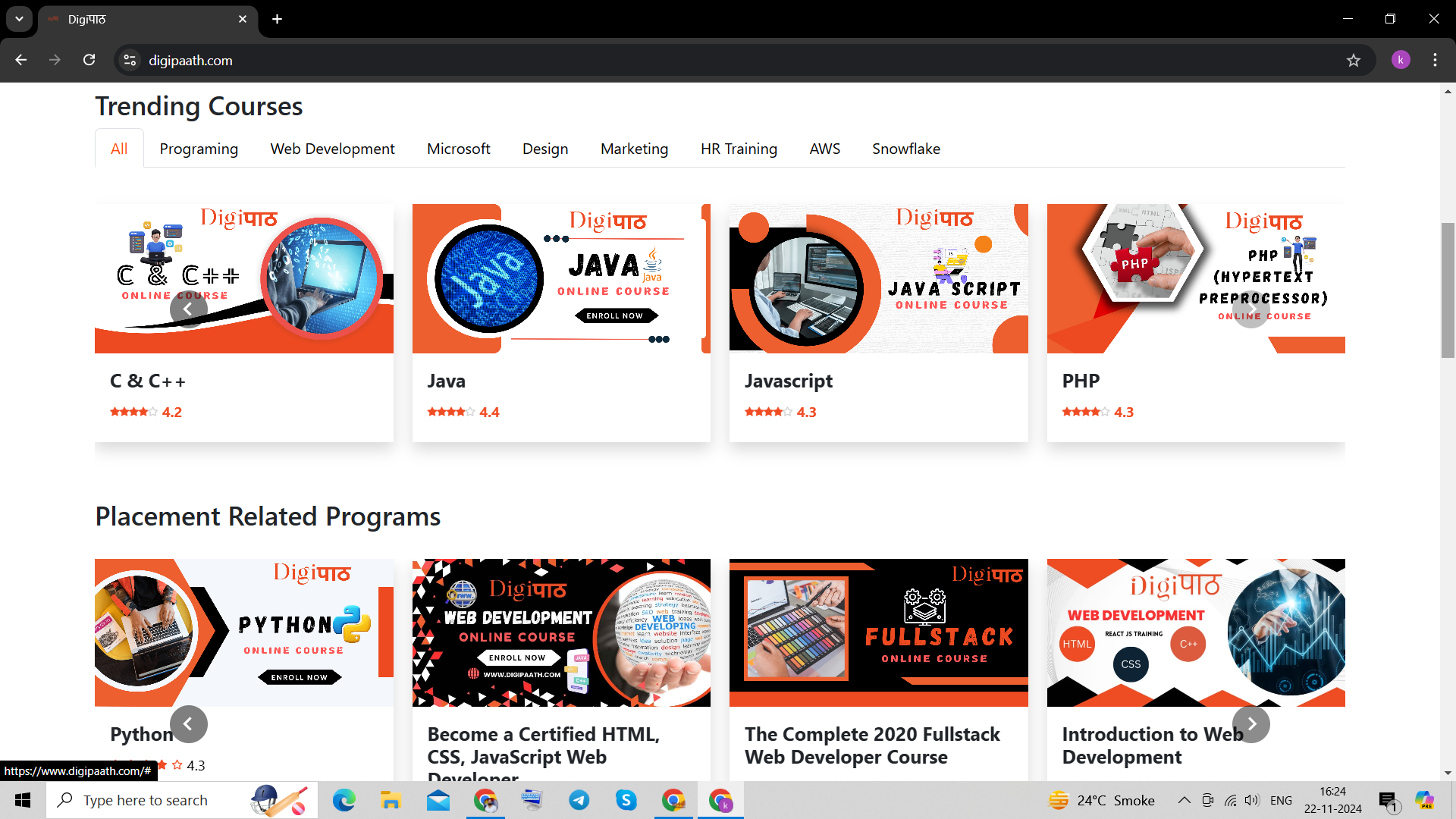Open the Java course banner image
This screenshot has height=819, width=1456.
[561, 278]
